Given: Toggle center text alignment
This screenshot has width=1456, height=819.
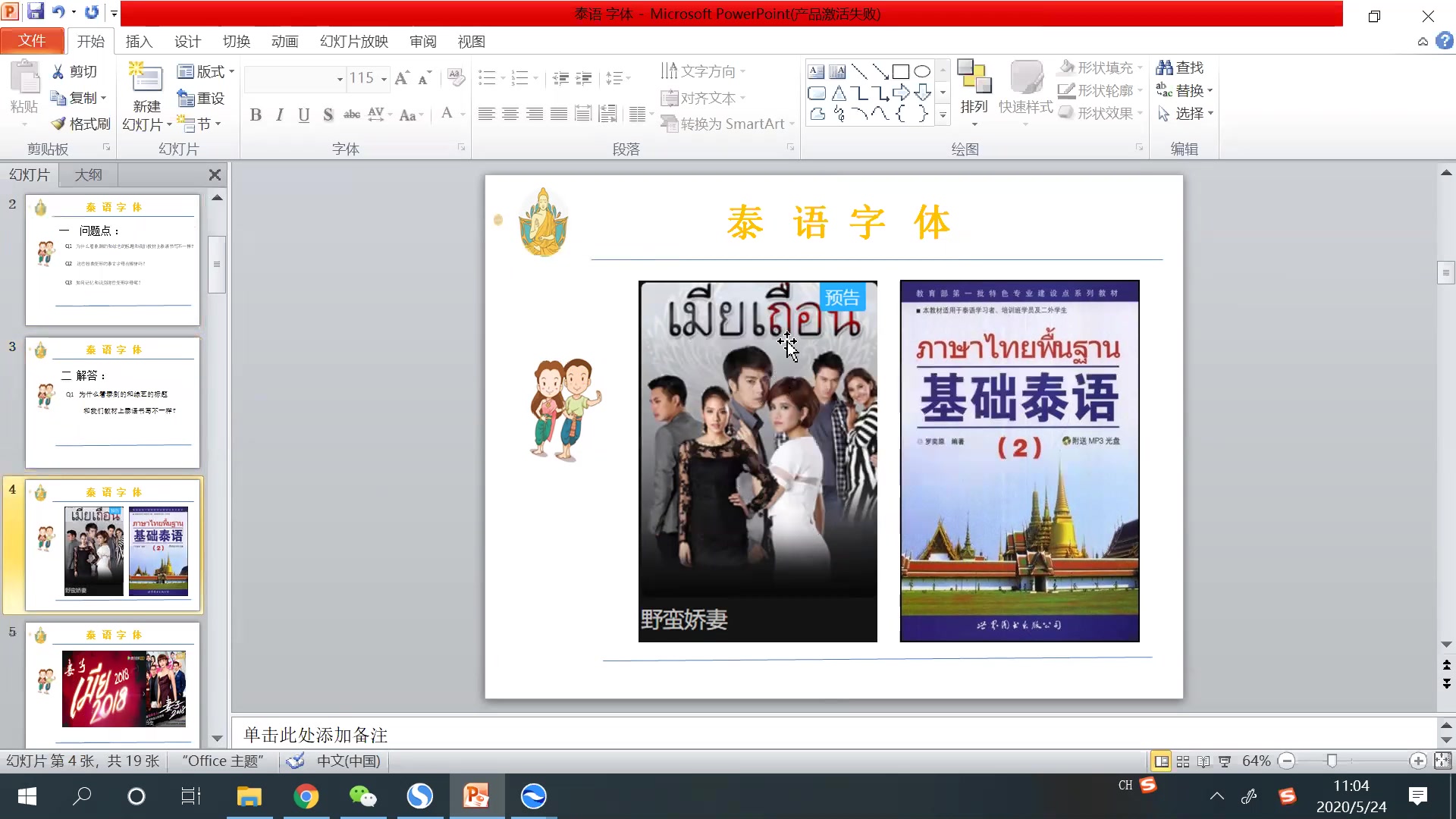Looking at the screenshot, I should click(510, 114).
